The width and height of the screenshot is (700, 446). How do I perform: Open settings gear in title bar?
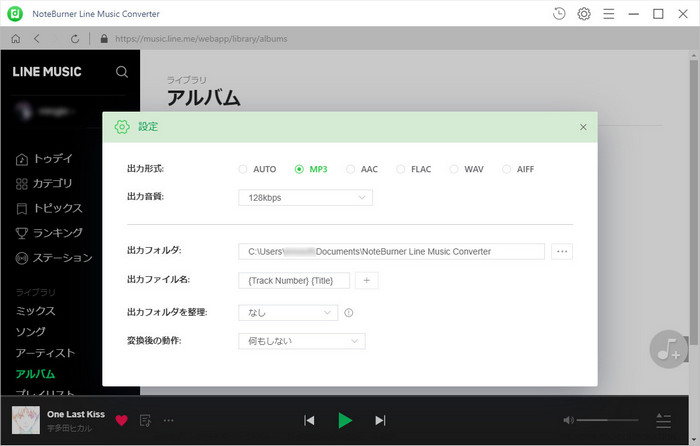[584, 14]
